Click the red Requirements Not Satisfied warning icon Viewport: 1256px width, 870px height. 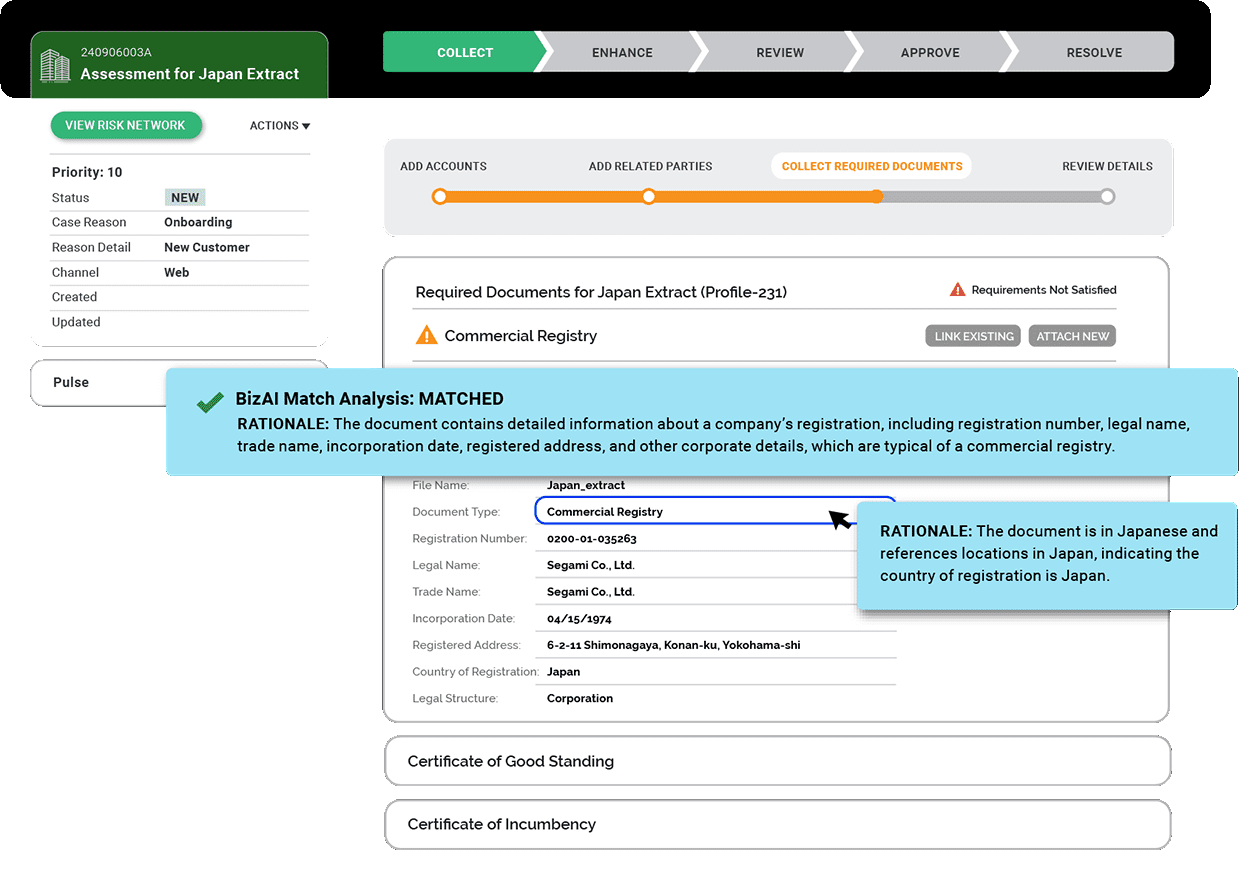coord(957,290)
